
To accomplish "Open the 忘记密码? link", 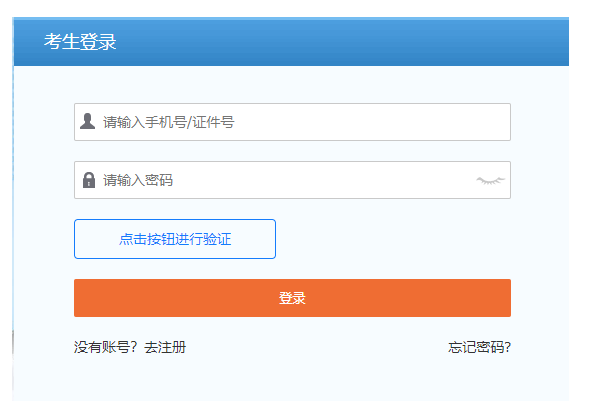I will click(479, 347).
